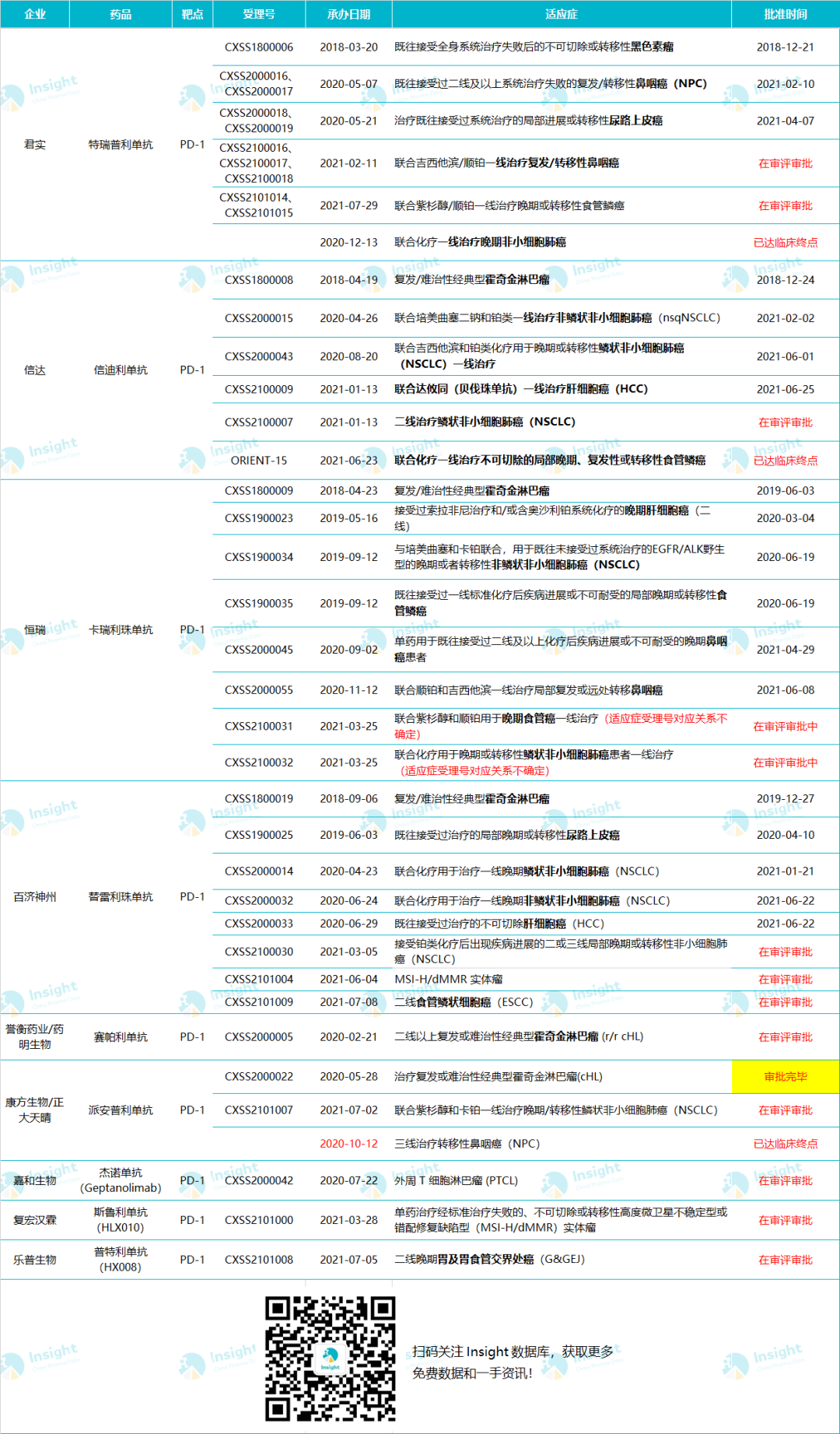Viewport: 840px width, 1434px height.
Task: Click the 适应症 column header
Action: pos(562,14)
